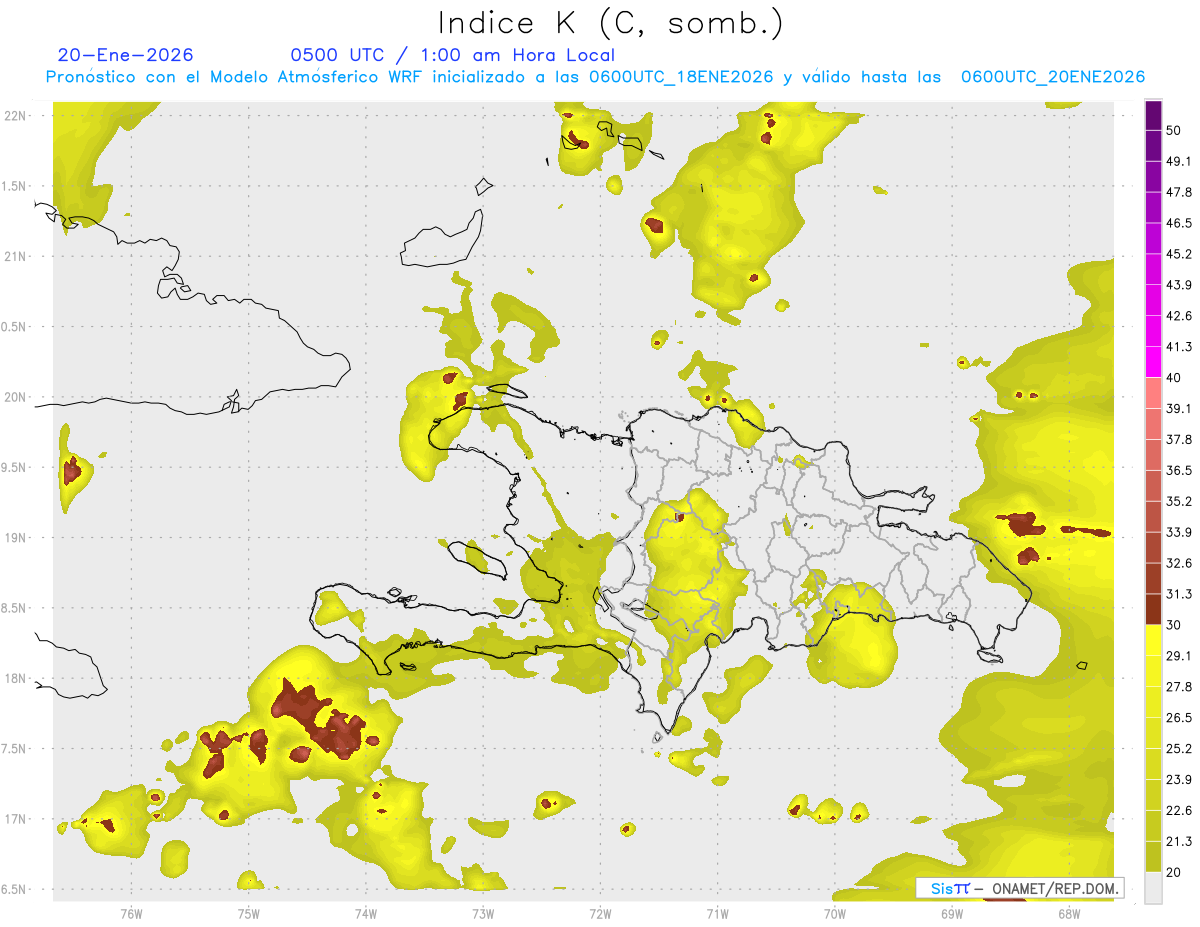
Task: Click the '47.8' color scale value
Action: pos(1179,192)
